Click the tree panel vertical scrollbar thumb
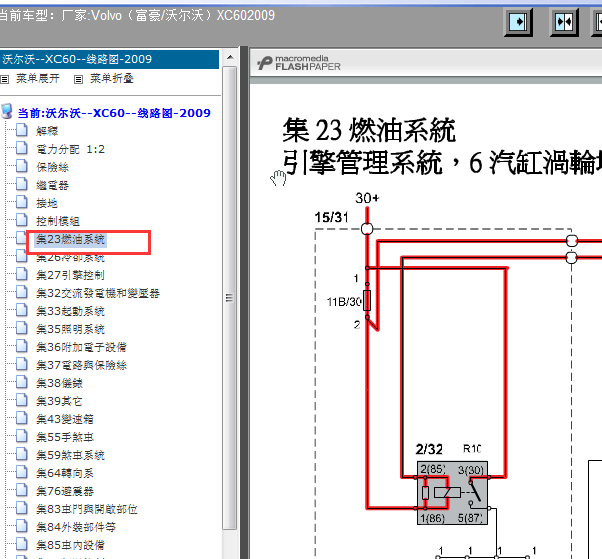Image resolution: width=602 pixels, height=559 pixels. click(x=230, y=298)
